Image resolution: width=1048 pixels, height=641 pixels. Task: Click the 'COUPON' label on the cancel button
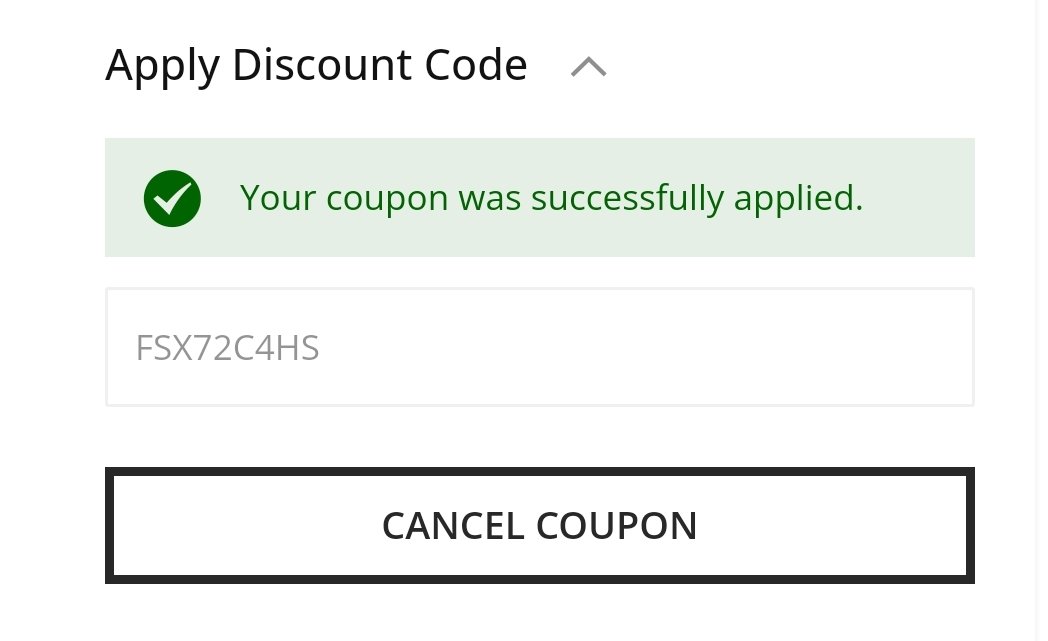tap(616, 526)
